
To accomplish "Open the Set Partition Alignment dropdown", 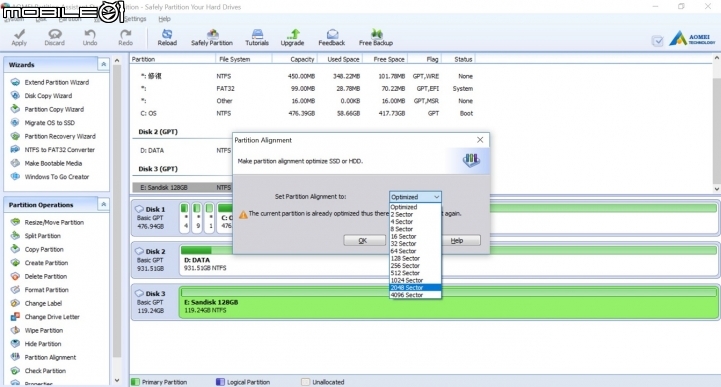I will click(x=415, y=197).
